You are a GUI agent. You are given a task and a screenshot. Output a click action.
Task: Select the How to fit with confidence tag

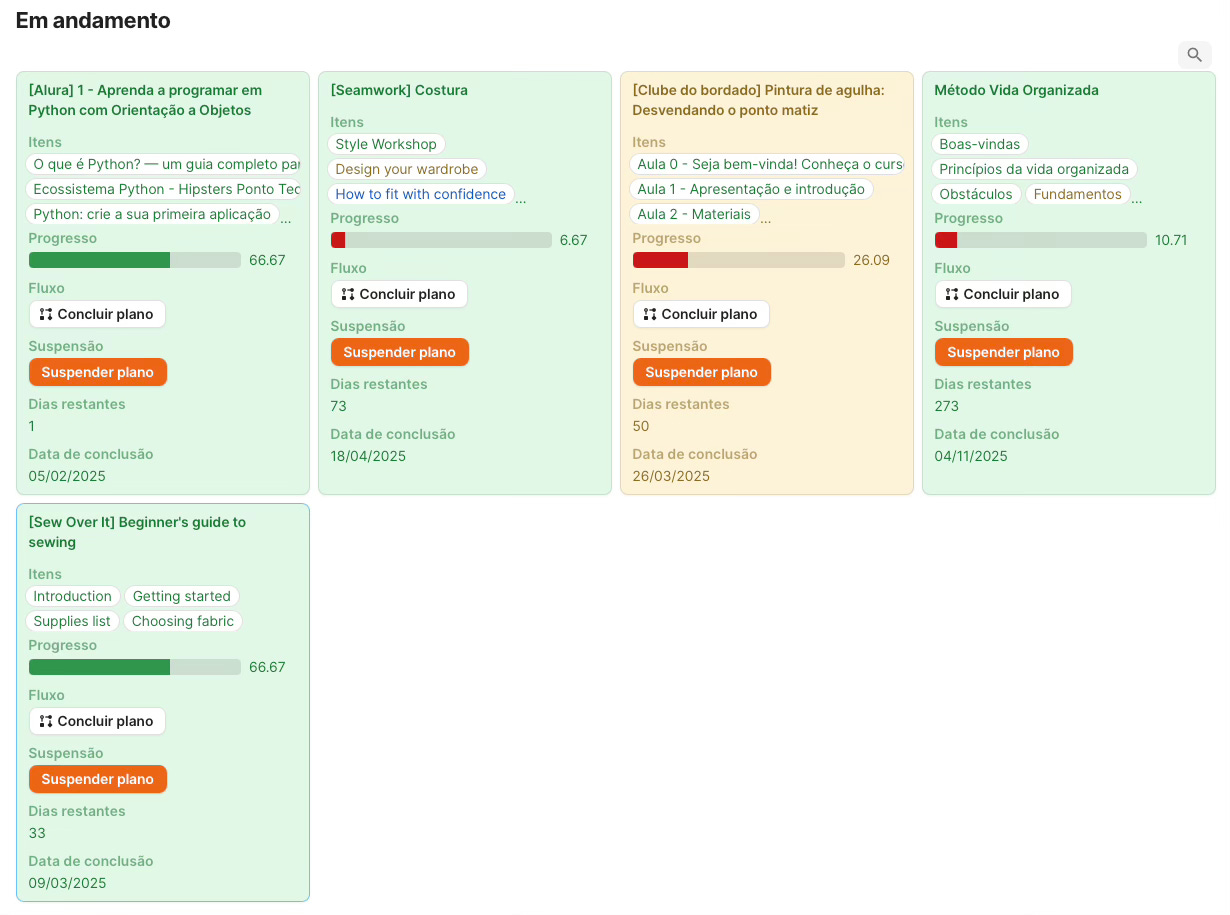tap(421, 194)
